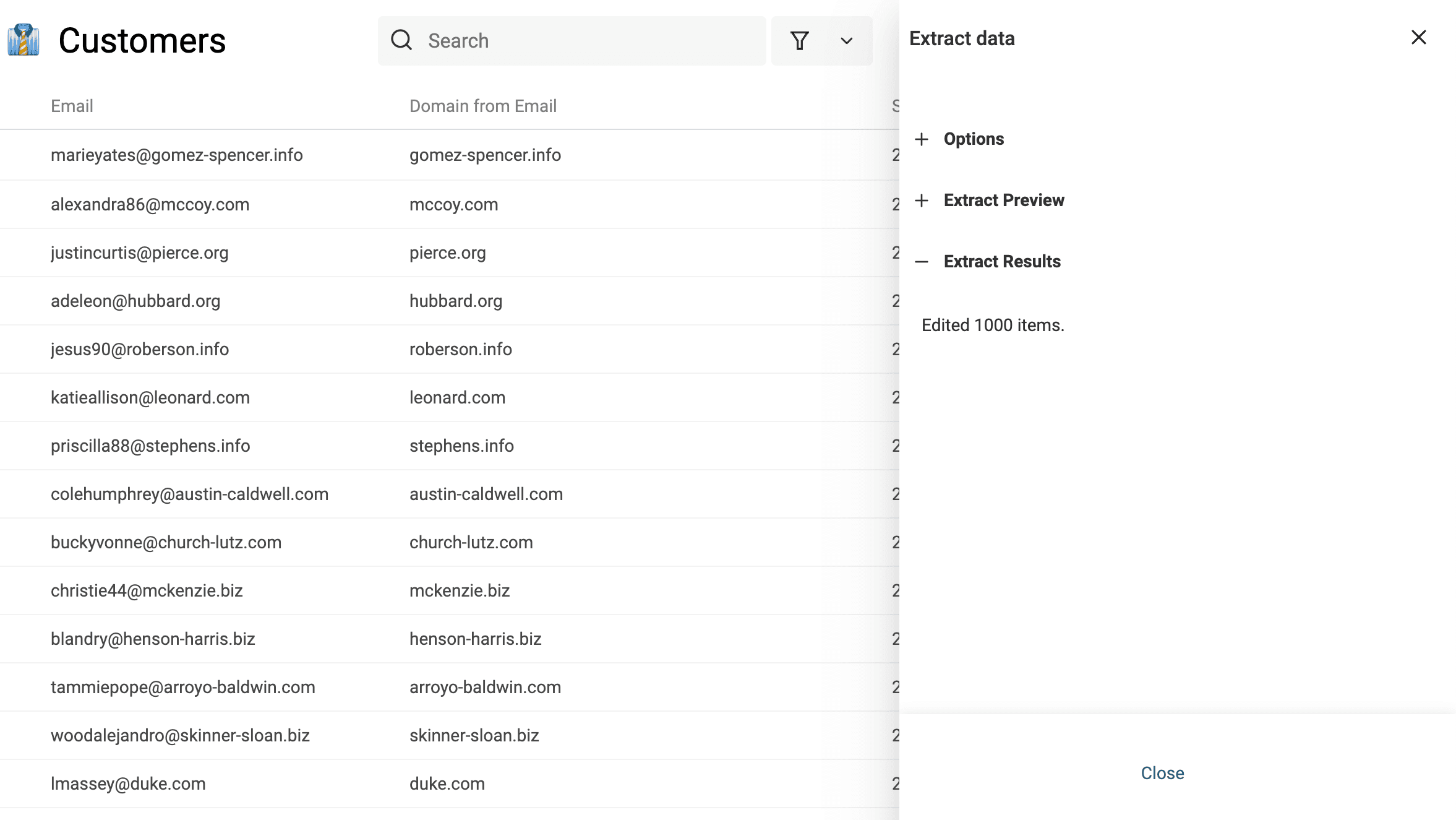Click domain cell duke.com

point(447,783)
